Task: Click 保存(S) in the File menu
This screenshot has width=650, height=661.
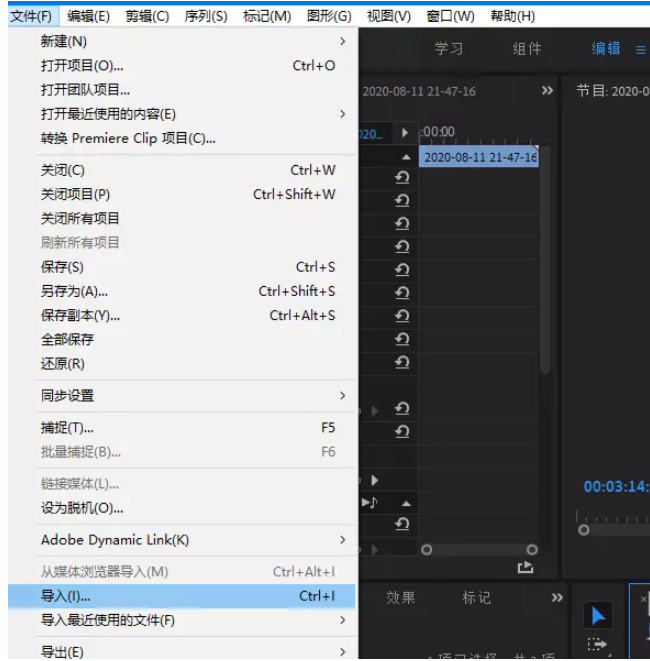Action: point(62,267)
